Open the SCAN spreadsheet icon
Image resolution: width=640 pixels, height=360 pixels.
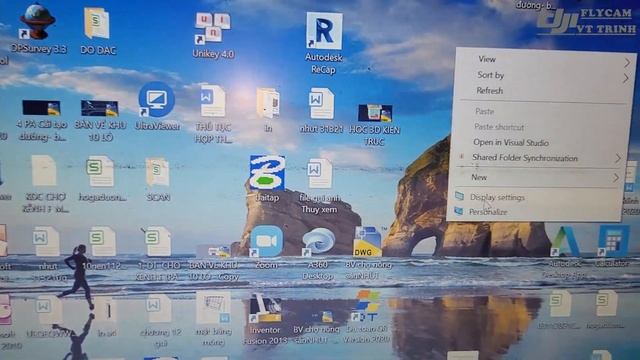point(157,172)
